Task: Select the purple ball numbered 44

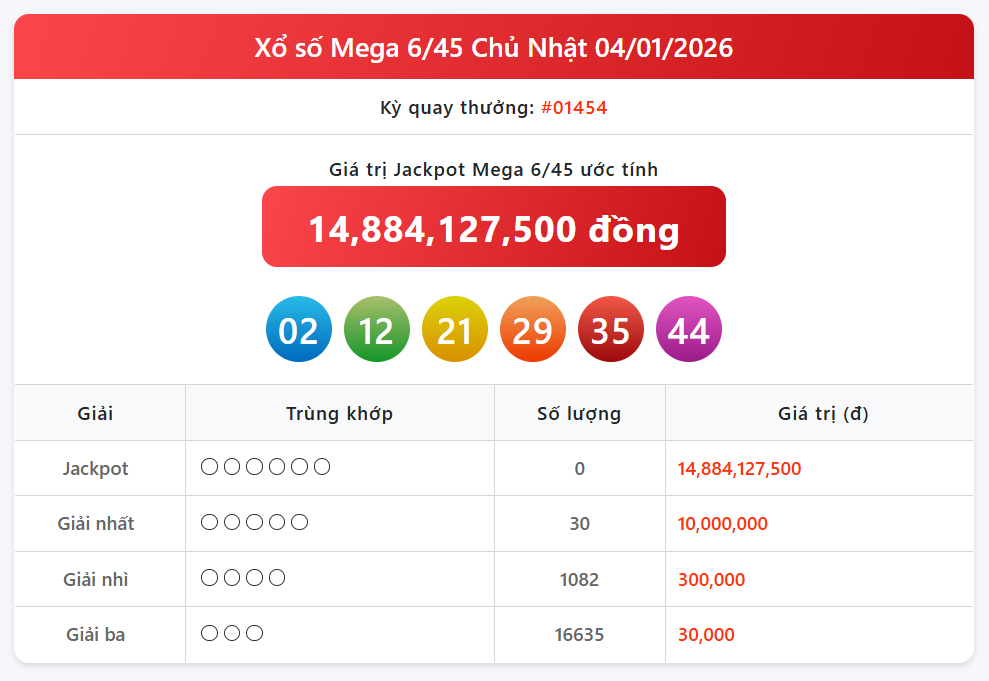Action: coord(688,329)
